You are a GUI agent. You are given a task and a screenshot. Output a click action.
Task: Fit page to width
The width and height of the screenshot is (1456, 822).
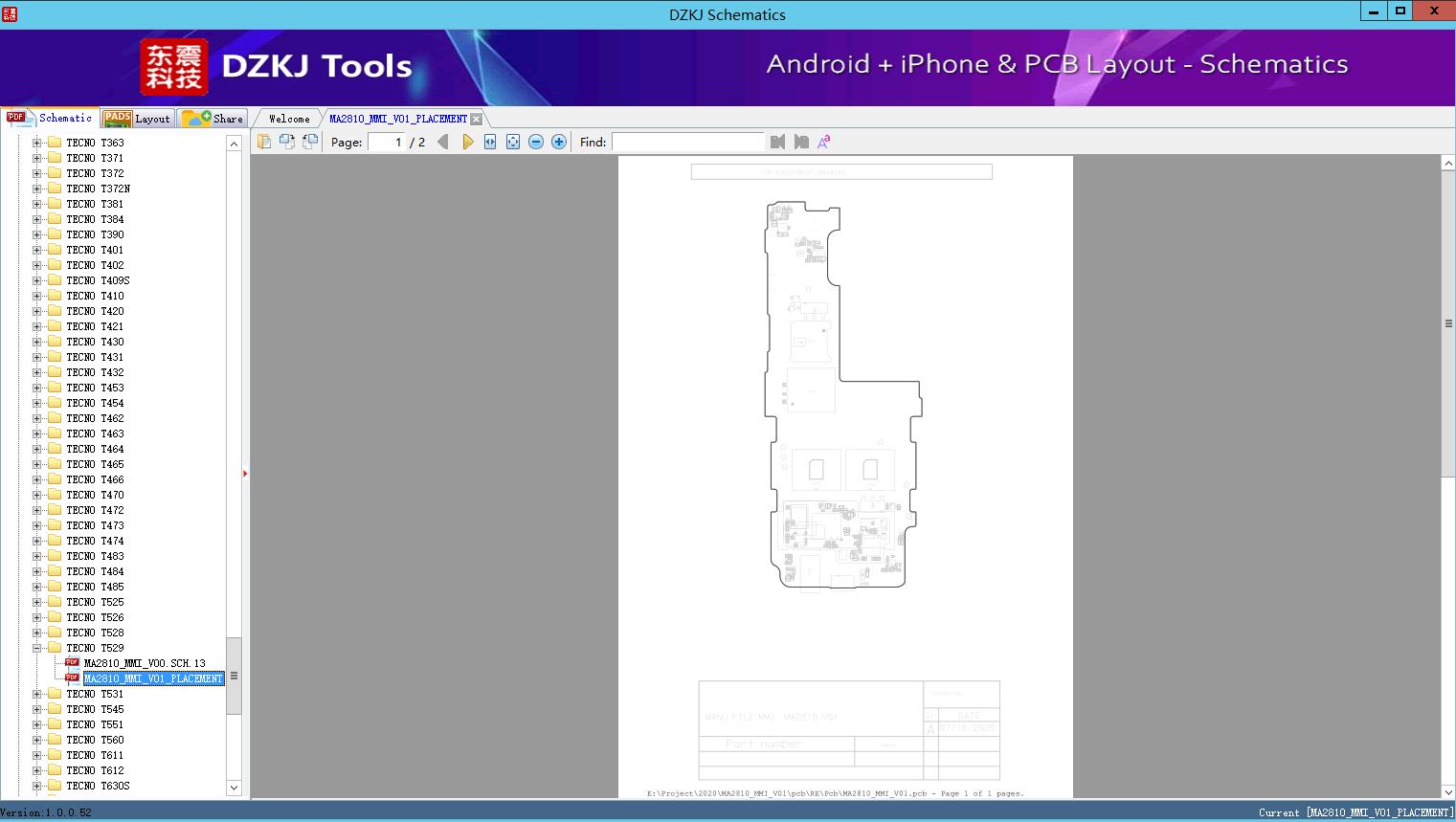pos(490,142)
